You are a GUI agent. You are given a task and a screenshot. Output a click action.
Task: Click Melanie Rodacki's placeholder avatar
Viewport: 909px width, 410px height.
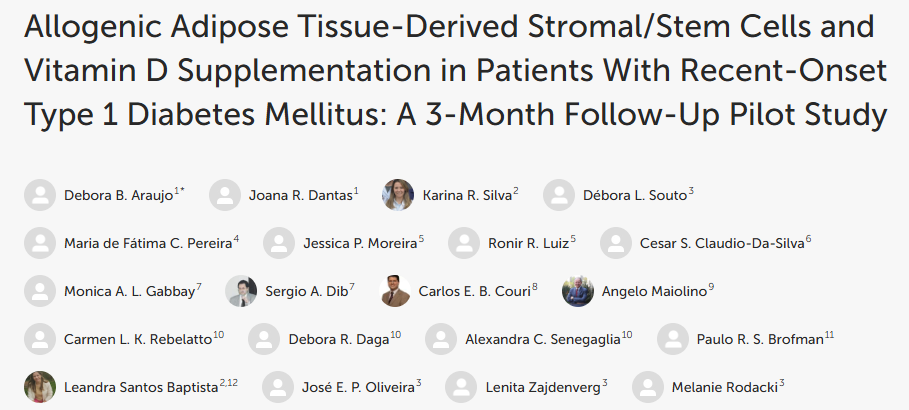coord(648,387)
